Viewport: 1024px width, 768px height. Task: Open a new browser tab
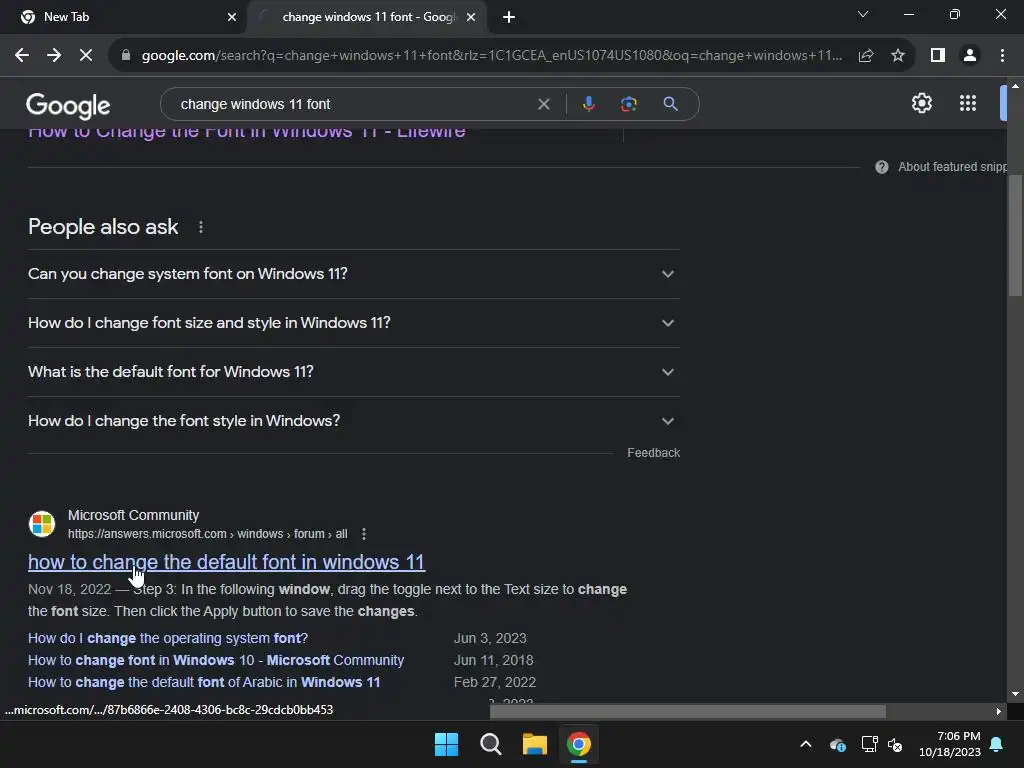509,17
